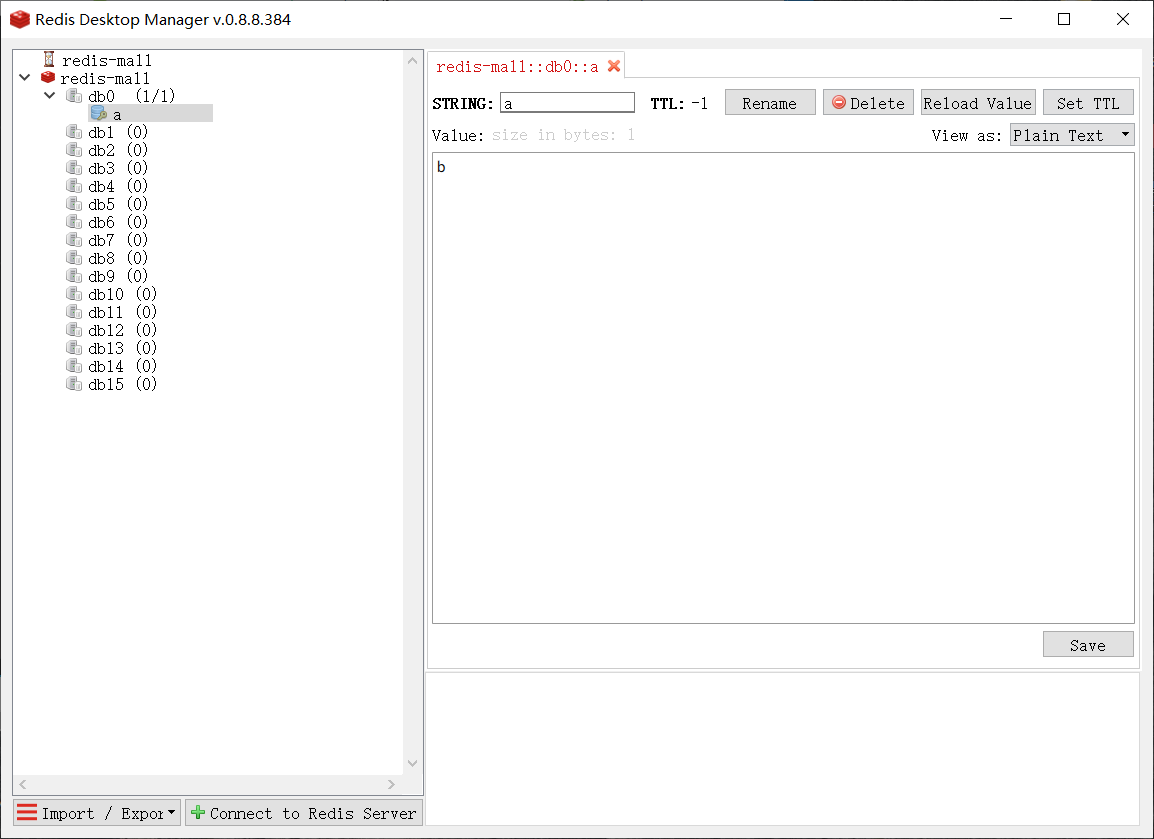Click the database icon next to db12
The height and width of the screenshot is (839, 1154).
tap(74, 330)
